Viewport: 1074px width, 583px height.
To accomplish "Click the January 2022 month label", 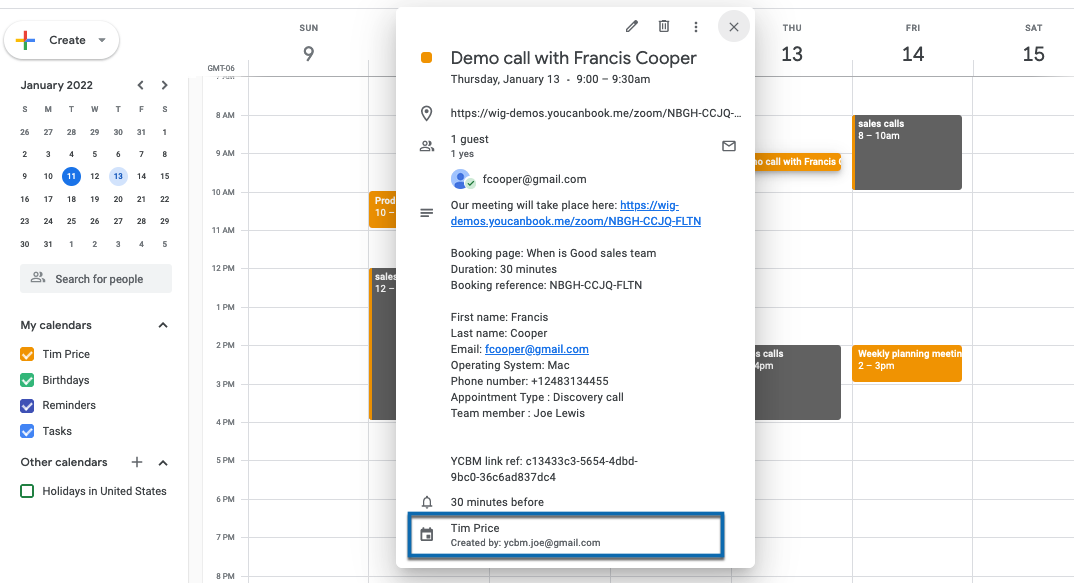I will [x=57, y=86].
